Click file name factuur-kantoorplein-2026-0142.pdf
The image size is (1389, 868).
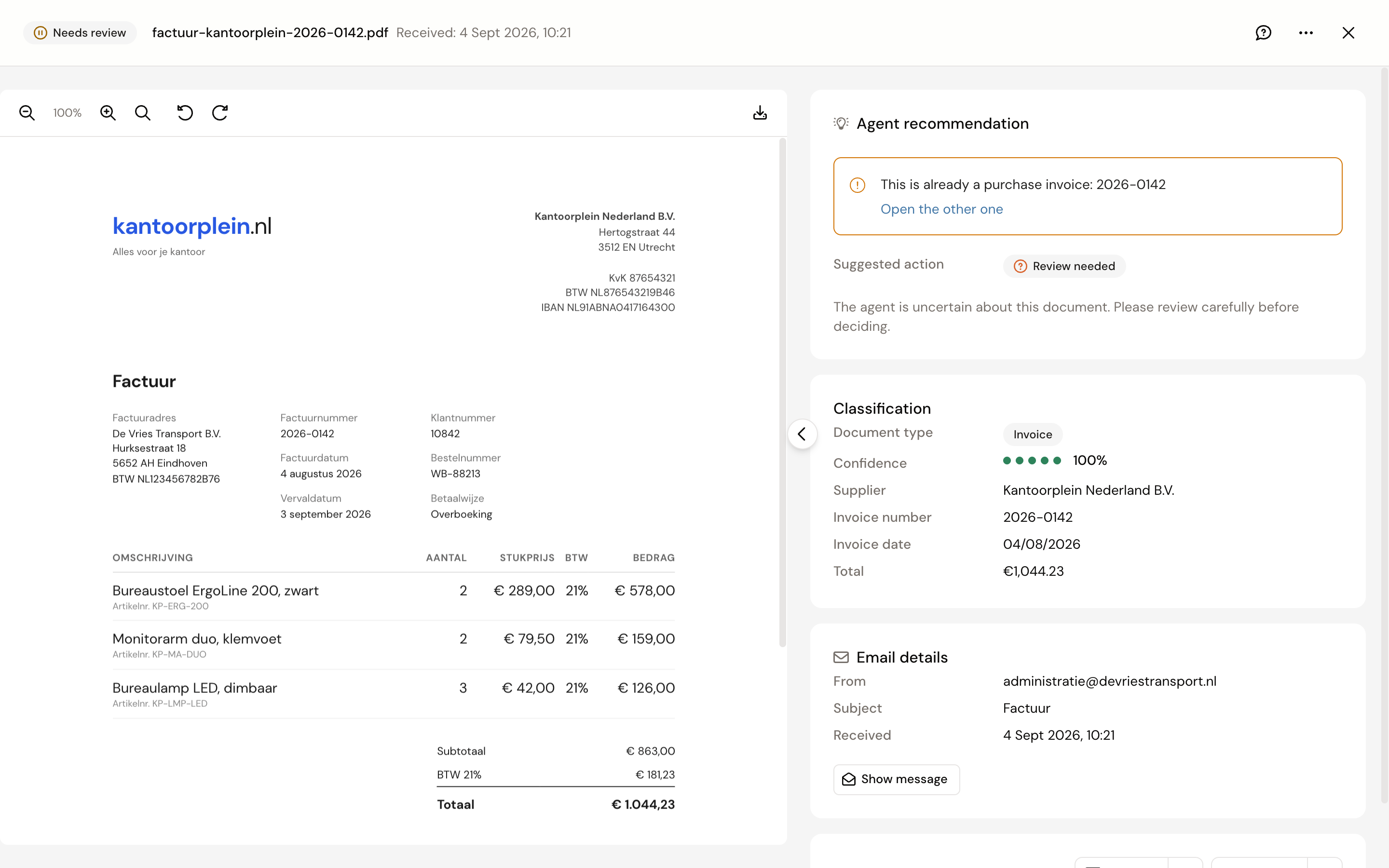point(270,33)
